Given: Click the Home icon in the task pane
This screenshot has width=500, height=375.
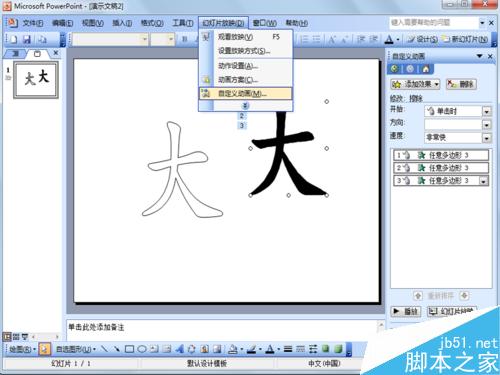Looking at the screenshot, I should pos(425,69).
